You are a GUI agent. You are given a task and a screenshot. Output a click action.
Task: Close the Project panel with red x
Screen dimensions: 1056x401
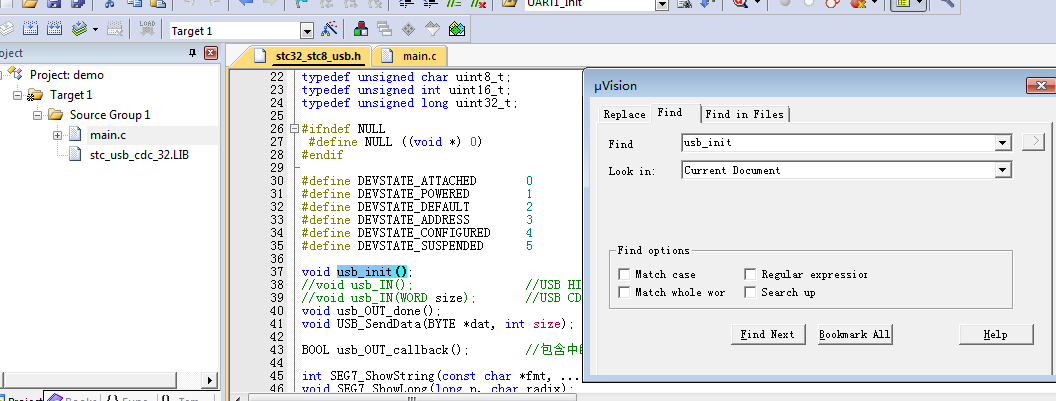click(x=211, y=53)
